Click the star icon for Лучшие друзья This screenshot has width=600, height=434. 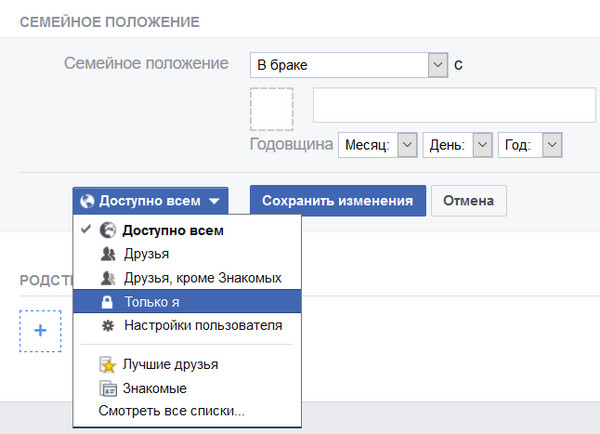coord(108,365)
